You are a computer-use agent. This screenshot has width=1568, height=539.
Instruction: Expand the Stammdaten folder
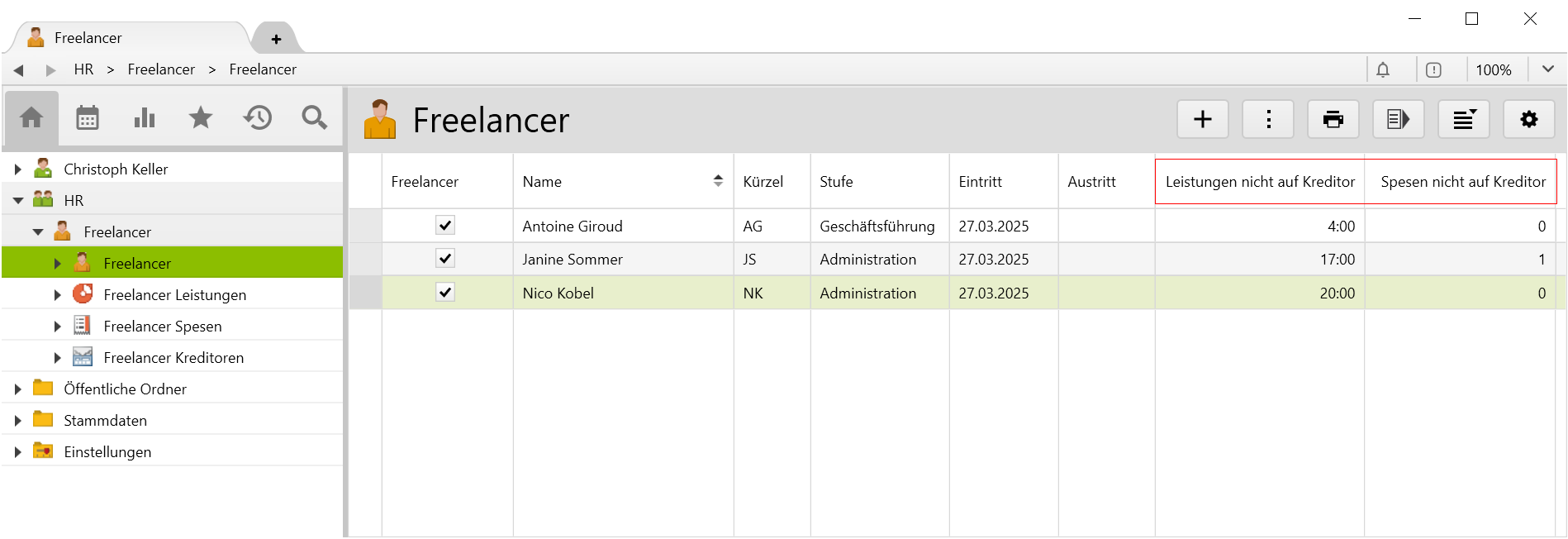(x=18, y=421)
